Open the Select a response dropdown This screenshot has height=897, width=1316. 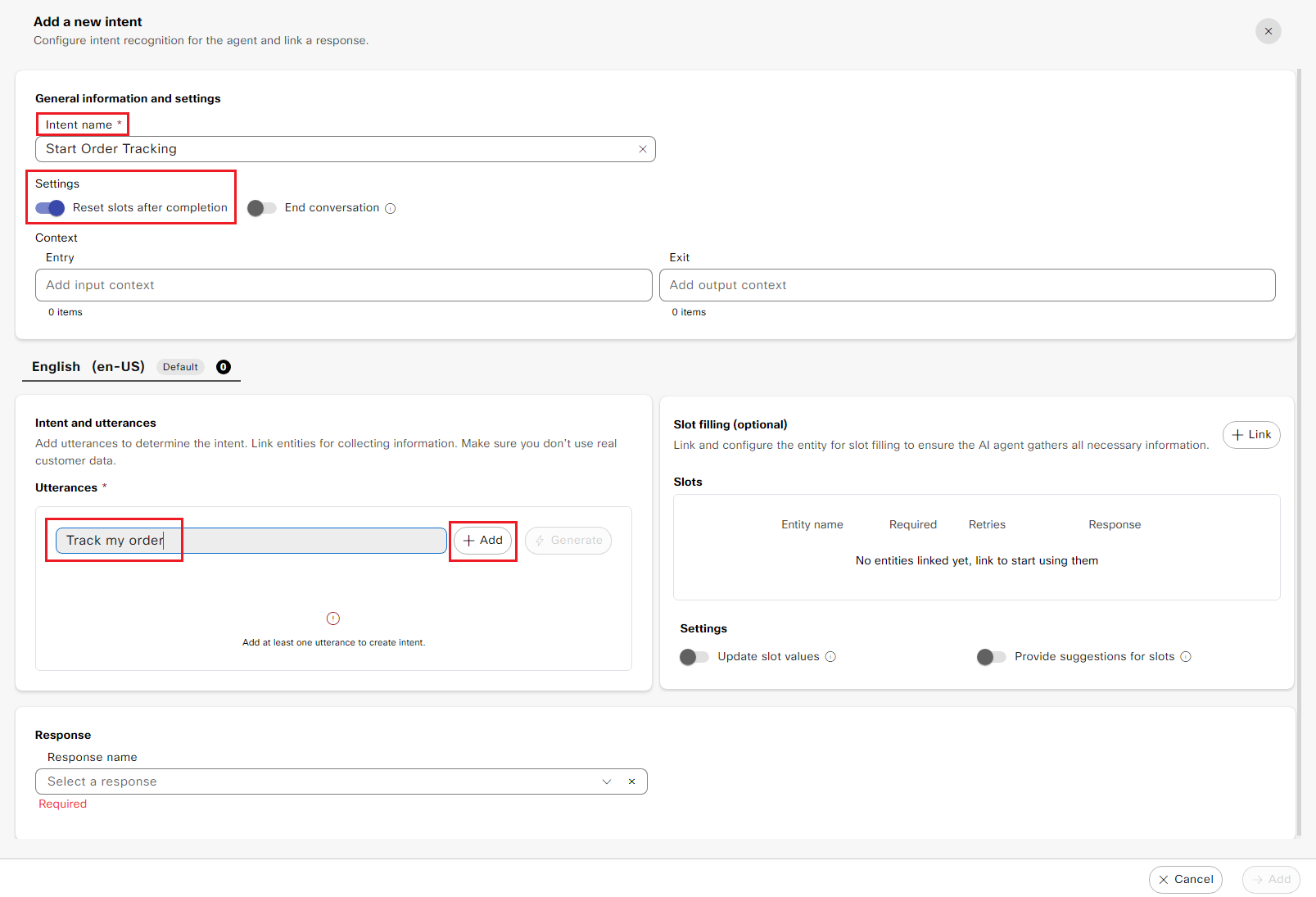319,781
